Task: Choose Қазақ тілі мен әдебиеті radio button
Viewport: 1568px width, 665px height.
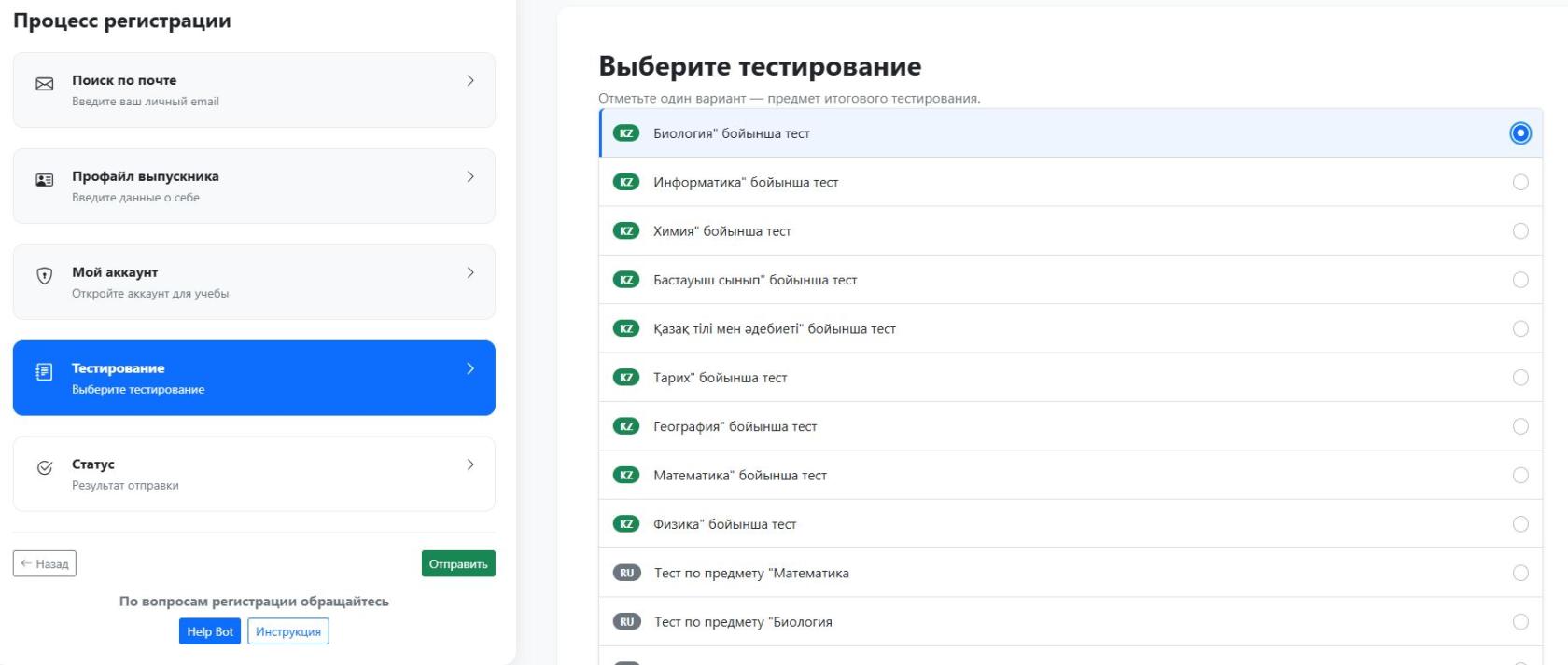Action: 1520,328
